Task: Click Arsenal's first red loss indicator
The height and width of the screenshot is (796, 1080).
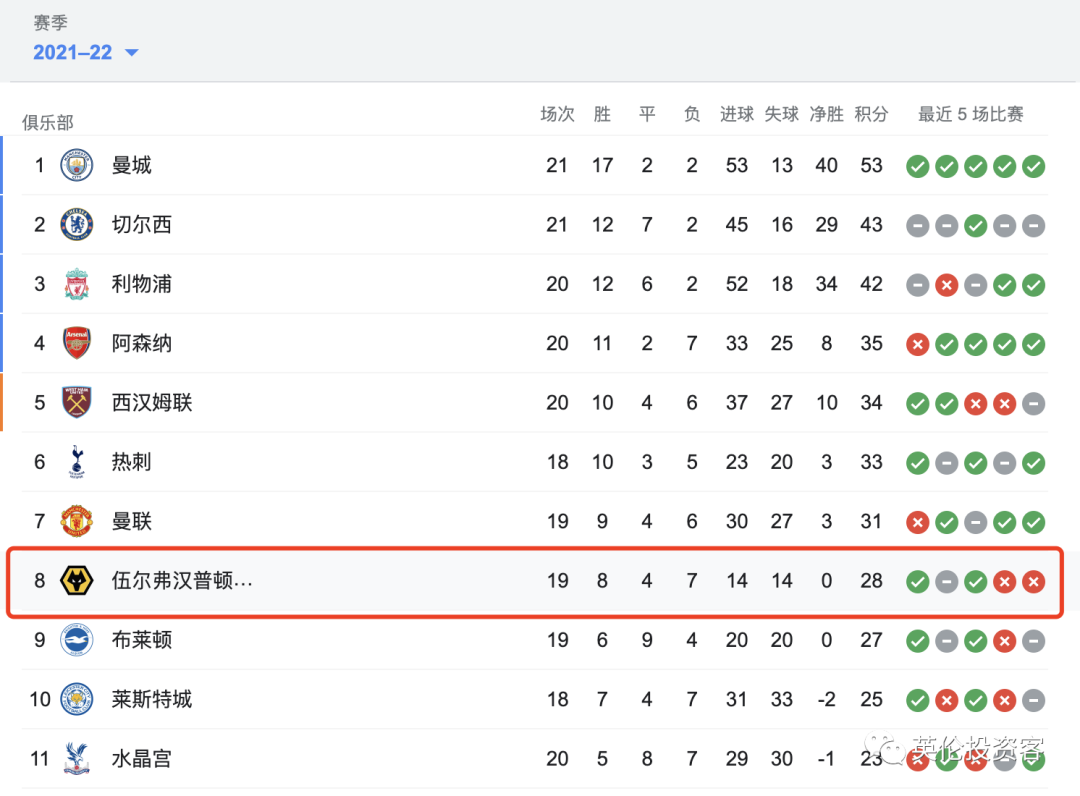Action: 917,344
